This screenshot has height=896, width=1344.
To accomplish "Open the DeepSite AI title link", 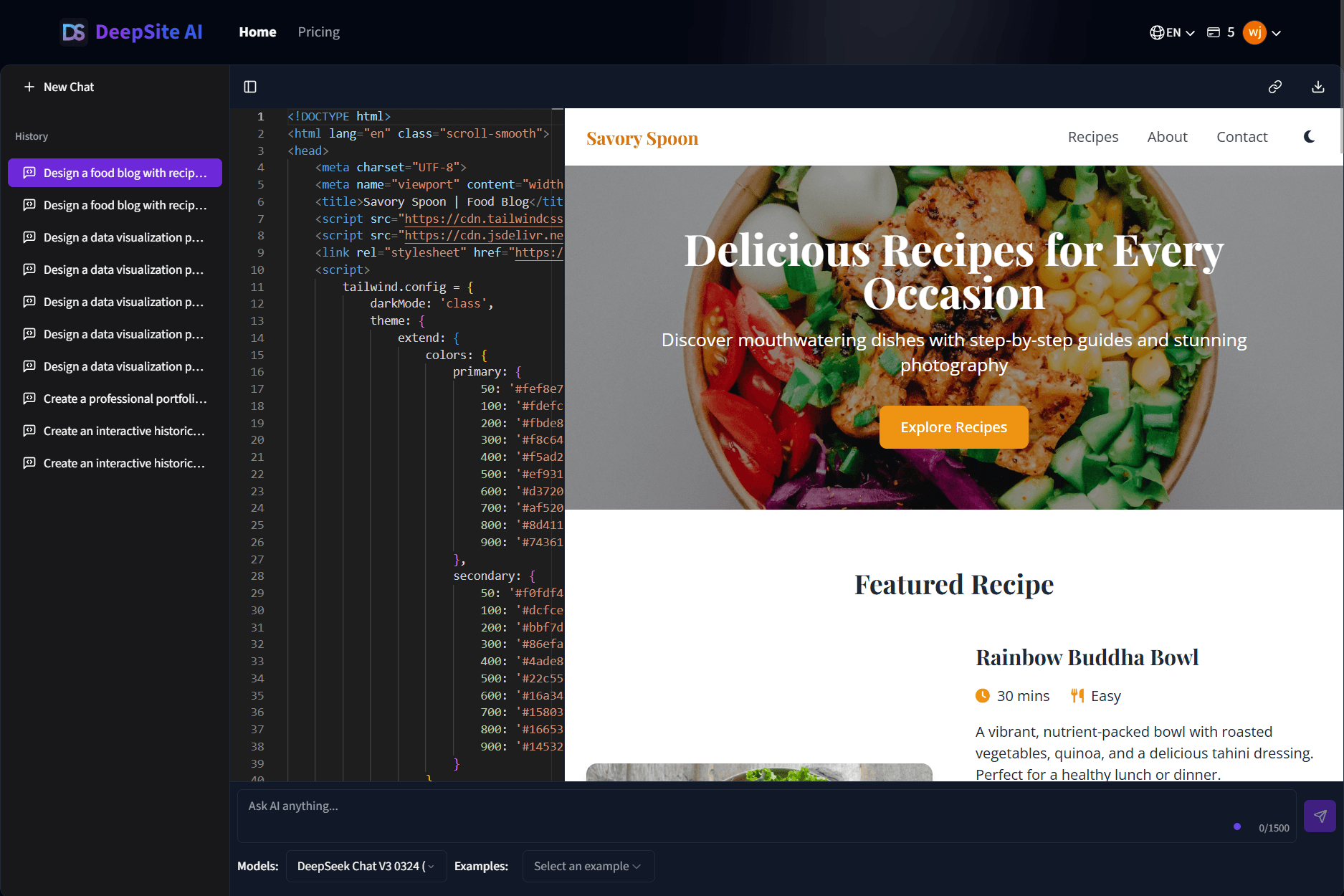I will (149, 32).
